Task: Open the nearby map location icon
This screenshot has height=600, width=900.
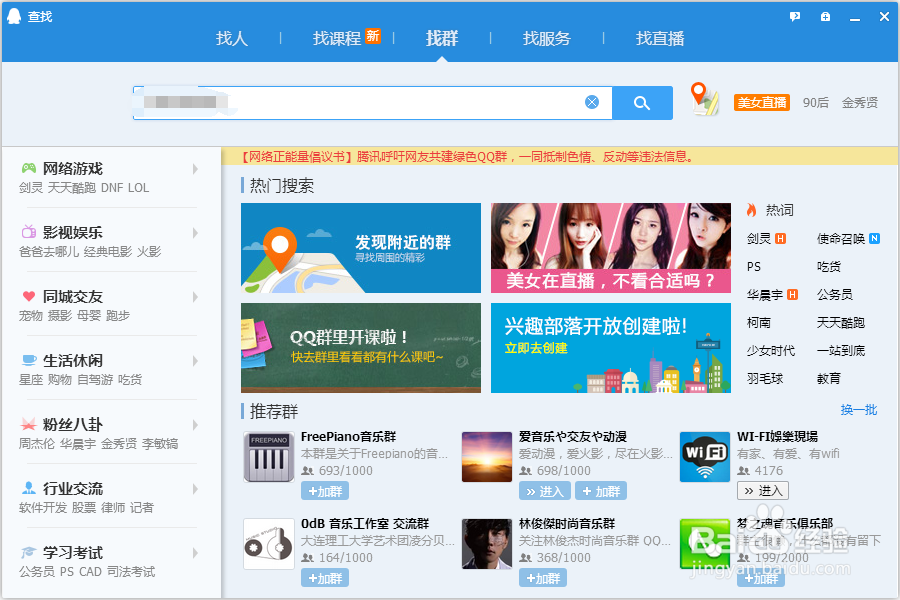Action: [704, 99]
